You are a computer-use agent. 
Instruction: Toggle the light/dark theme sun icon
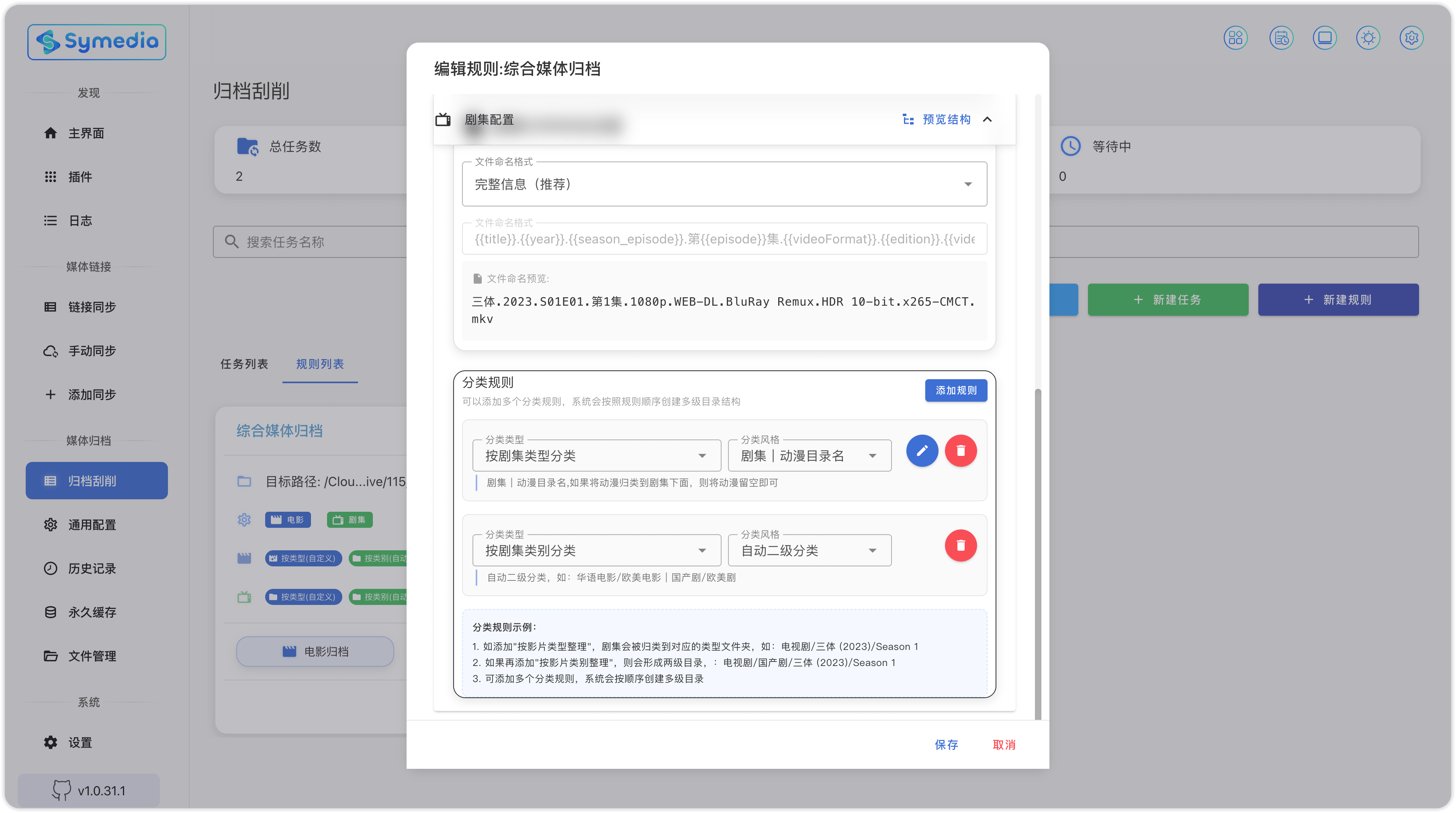1368,38
